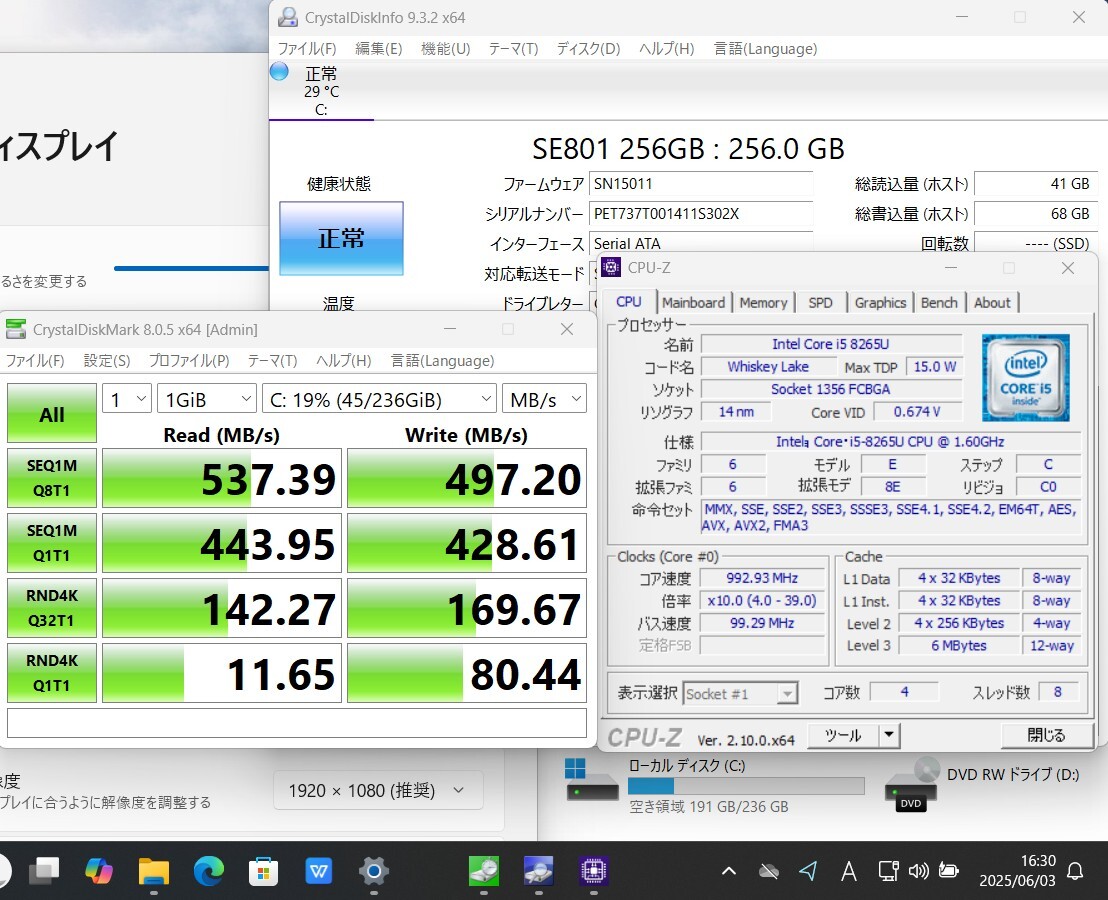
Task: Expand the 1GiB test size dropdown
Action: coord(207,399)
